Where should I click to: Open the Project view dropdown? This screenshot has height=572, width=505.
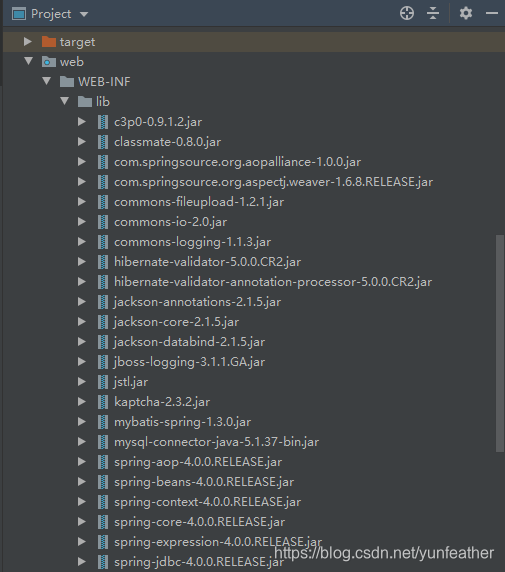pos(84,14)
